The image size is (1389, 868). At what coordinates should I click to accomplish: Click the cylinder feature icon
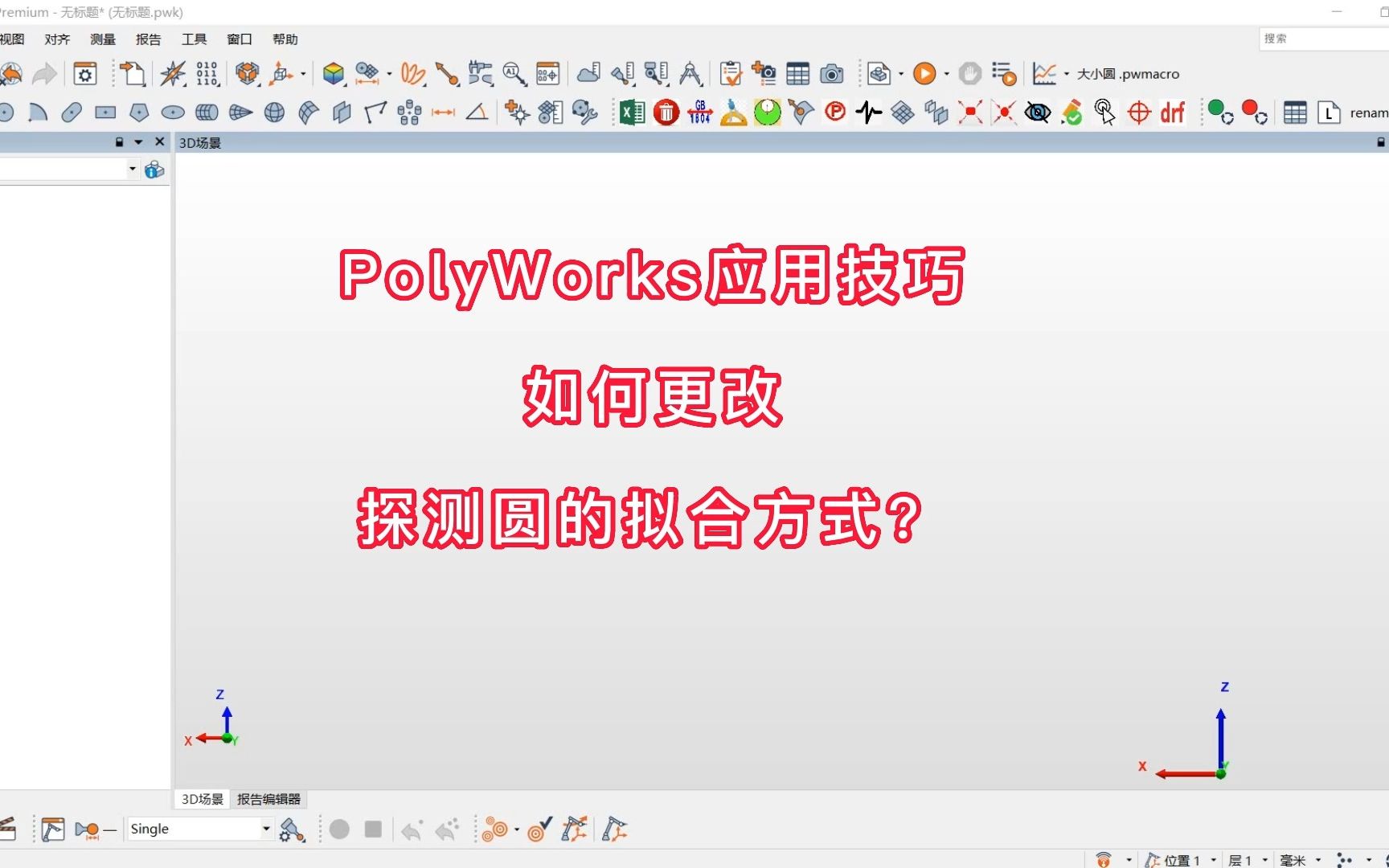pyautogui.click(x=207, y=113)
